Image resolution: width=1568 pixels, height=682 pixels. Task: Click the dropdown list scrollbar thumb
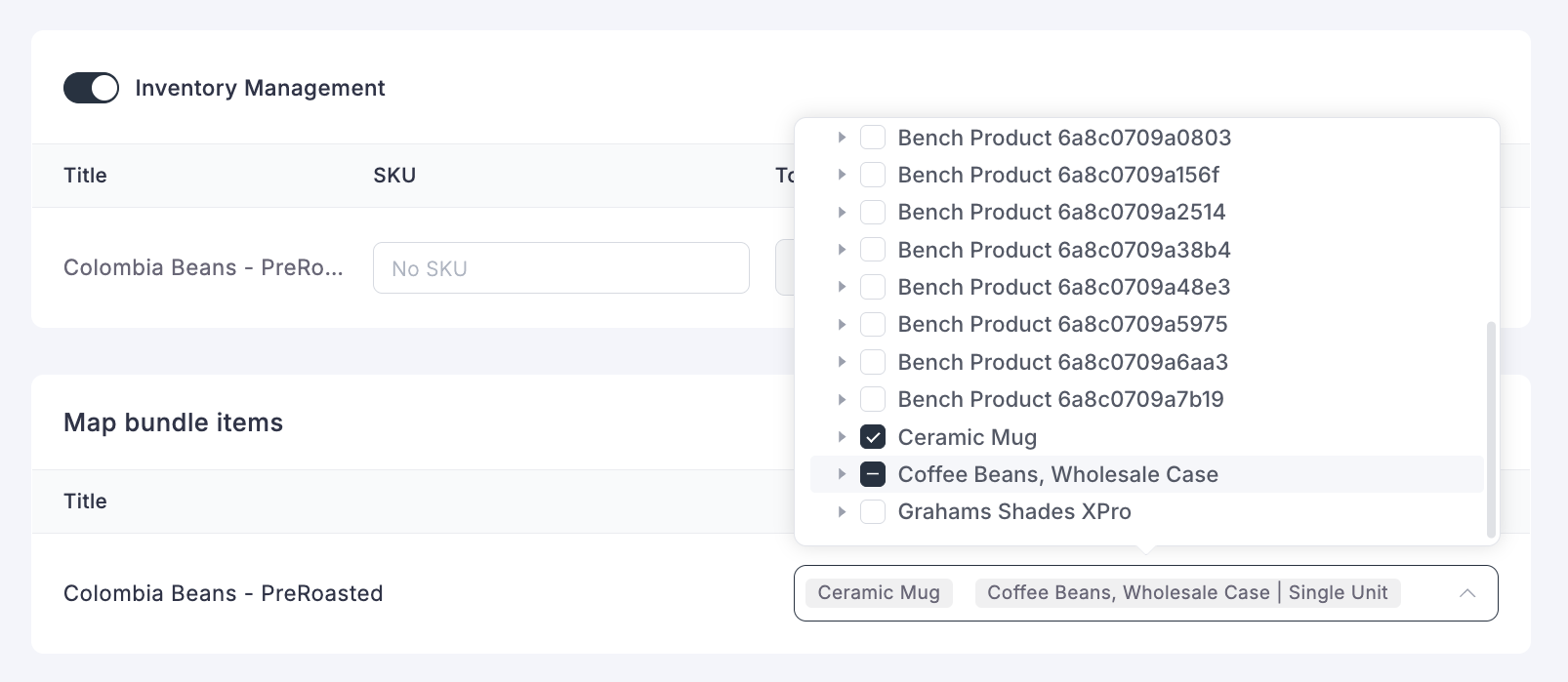click(1491, 429)
